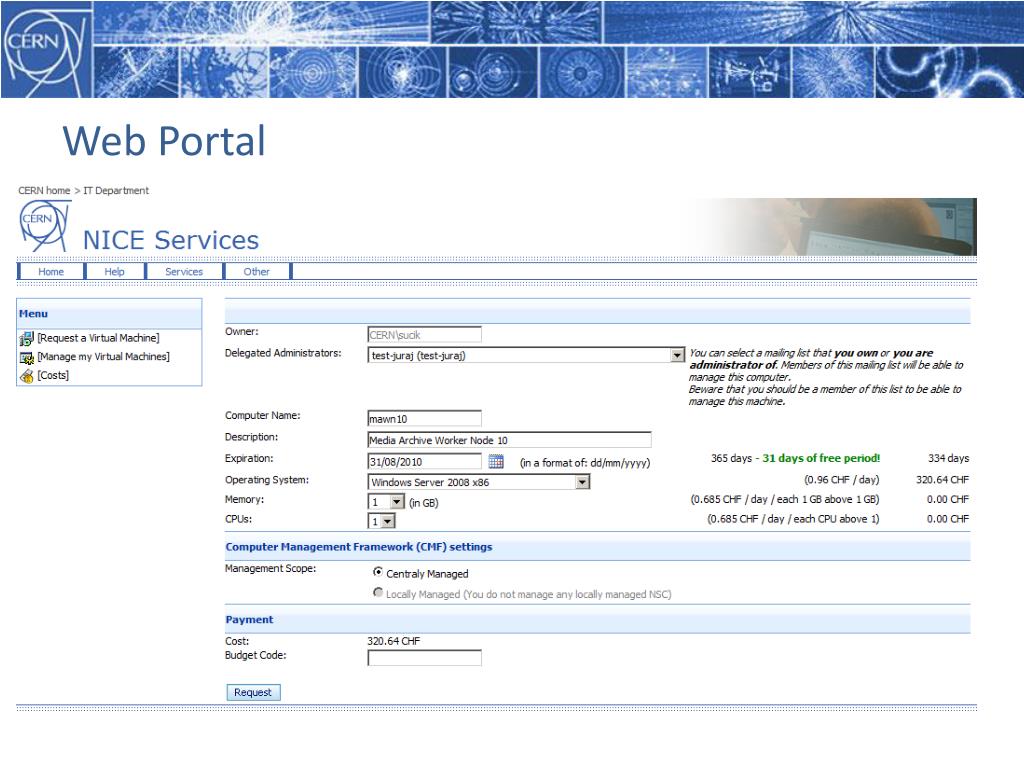Open the Help navigation tab
This screenshot has height=768, width=1024.
114,272
